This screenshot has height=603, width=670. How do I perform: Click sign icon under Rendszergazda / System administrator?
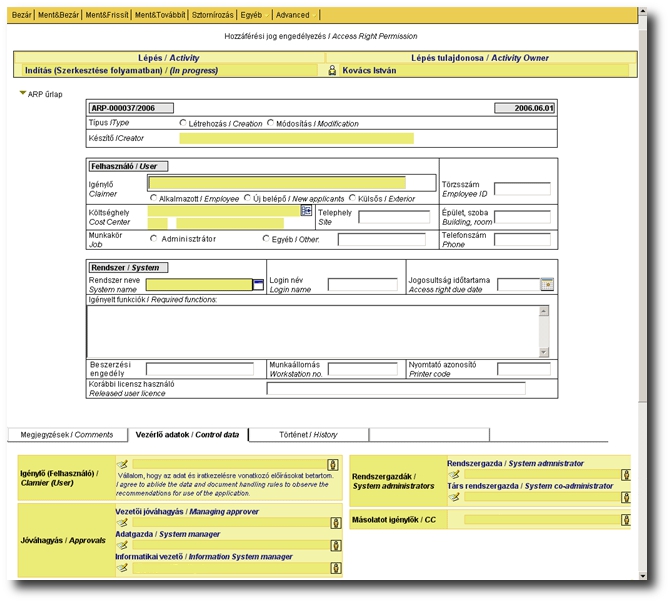[x=454, y=474]
